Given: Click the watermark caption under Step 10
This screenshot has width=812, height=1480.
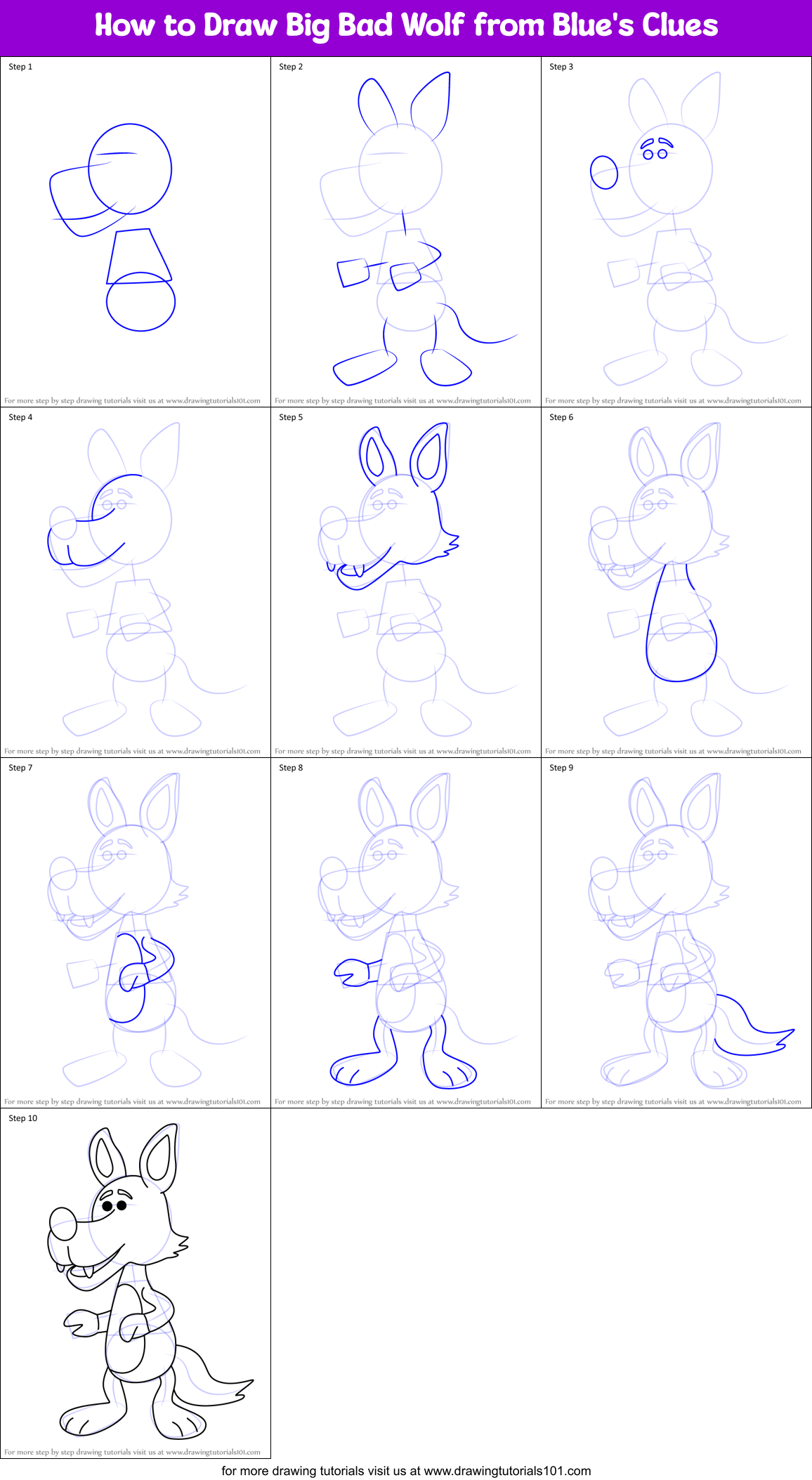Looking at the screenshot, I should [x=132, y=1453].
